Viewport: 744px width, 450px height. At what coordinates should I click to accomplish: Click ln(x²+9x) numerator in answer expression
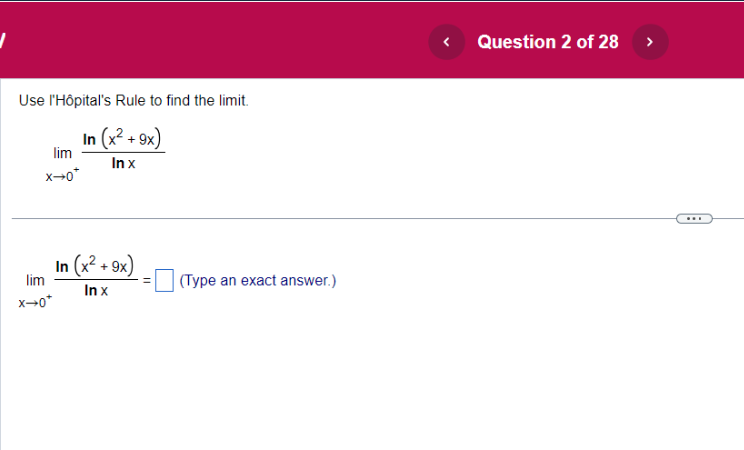coord(94,265)
